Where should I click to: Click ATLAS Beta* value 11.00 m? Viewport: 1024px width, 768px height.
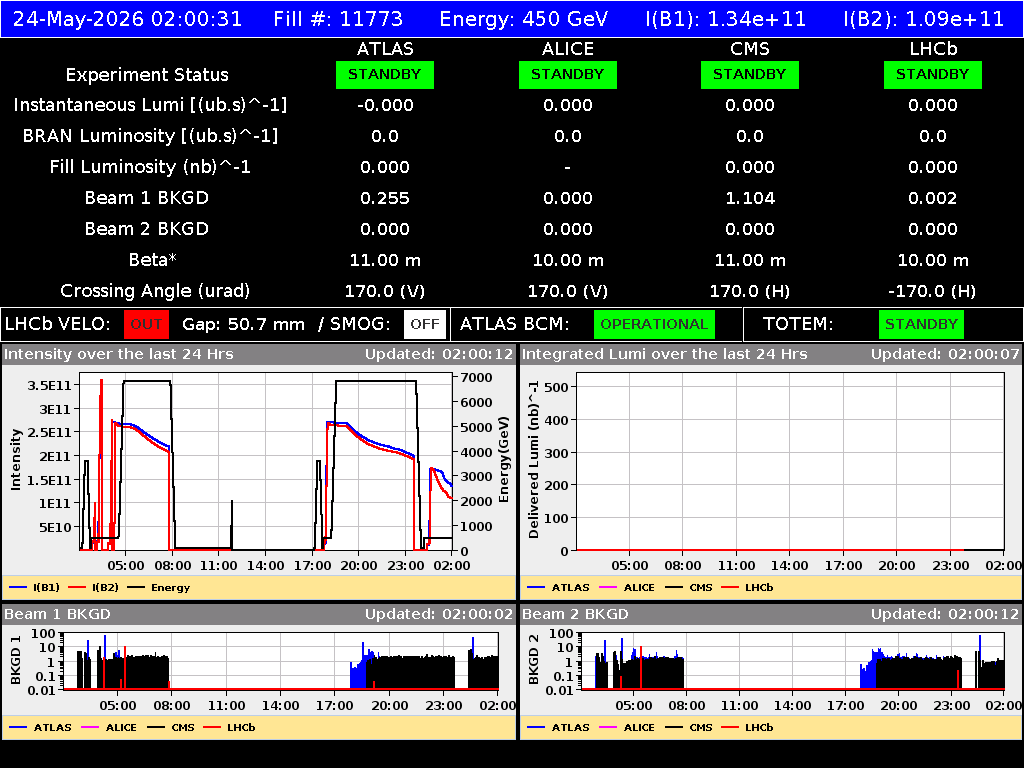click(385, 260)
